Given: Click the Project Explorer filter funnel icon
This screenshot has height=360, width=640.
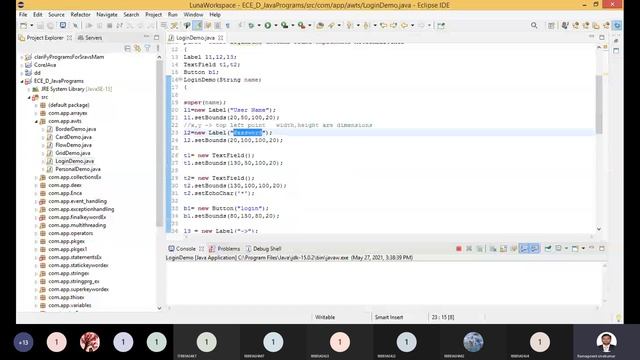Looking at the screenshot, I should (x=147, y=49).
